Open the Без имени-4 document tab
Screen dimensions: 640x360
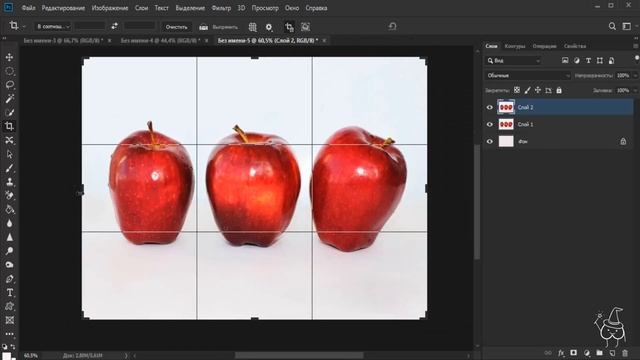(160, 40)
